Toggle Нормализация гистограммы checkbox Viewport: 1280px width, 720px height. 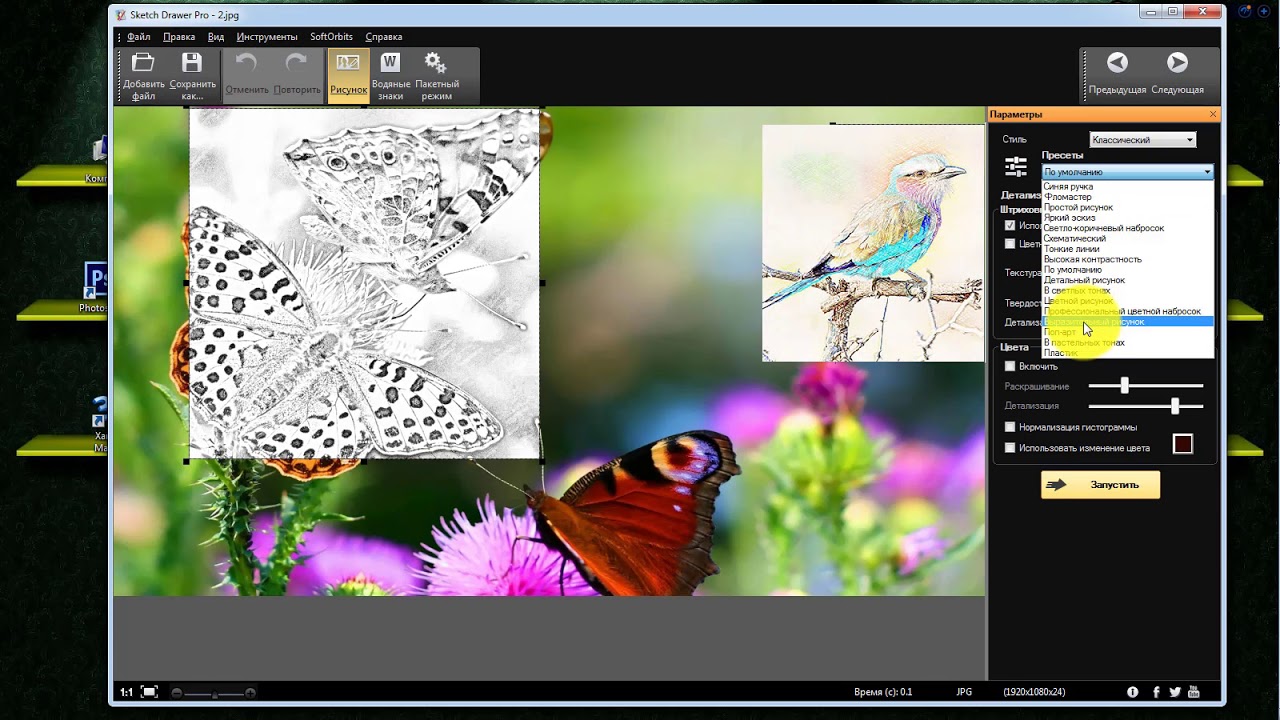tap(1010, 428)
